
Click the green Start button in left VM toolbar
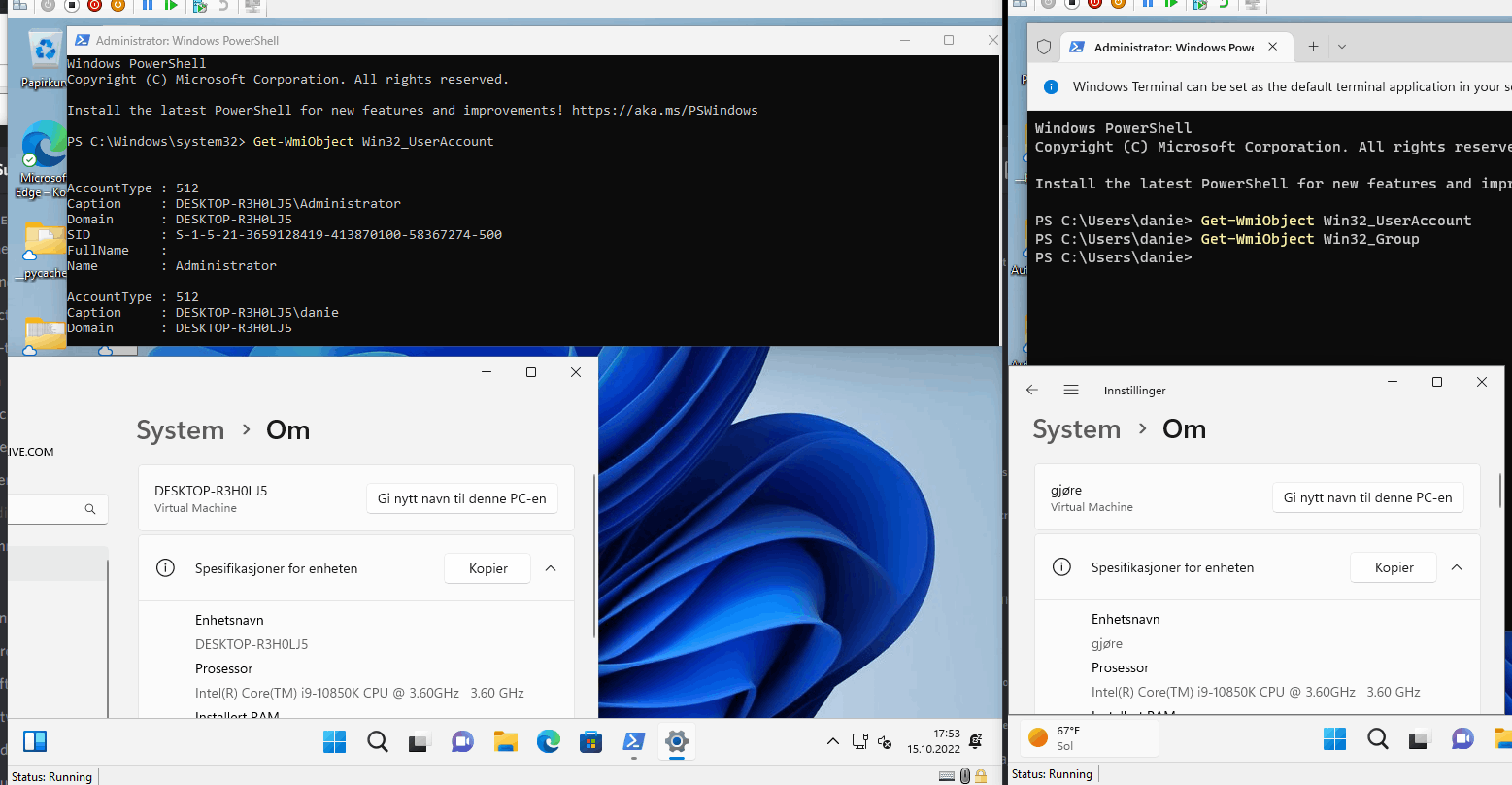pyautogui.click(x=171, y=4)
